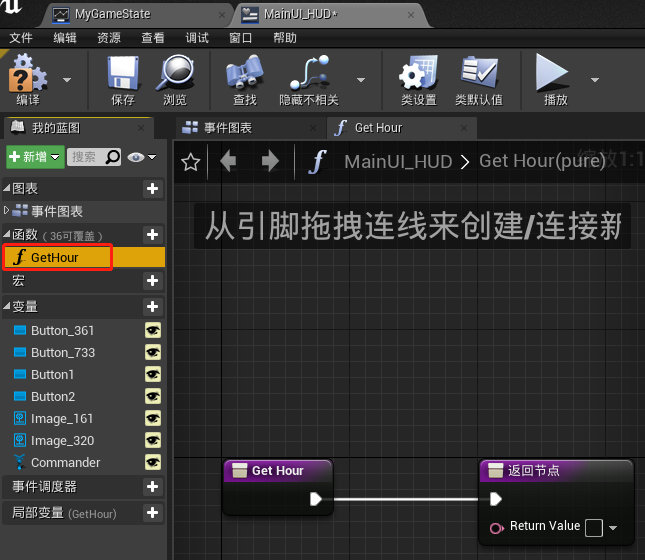Toggle visibility eye for Button1
The height and width of the screenshot is (560, 645).
pyautogui.click(x=153, y=374)
